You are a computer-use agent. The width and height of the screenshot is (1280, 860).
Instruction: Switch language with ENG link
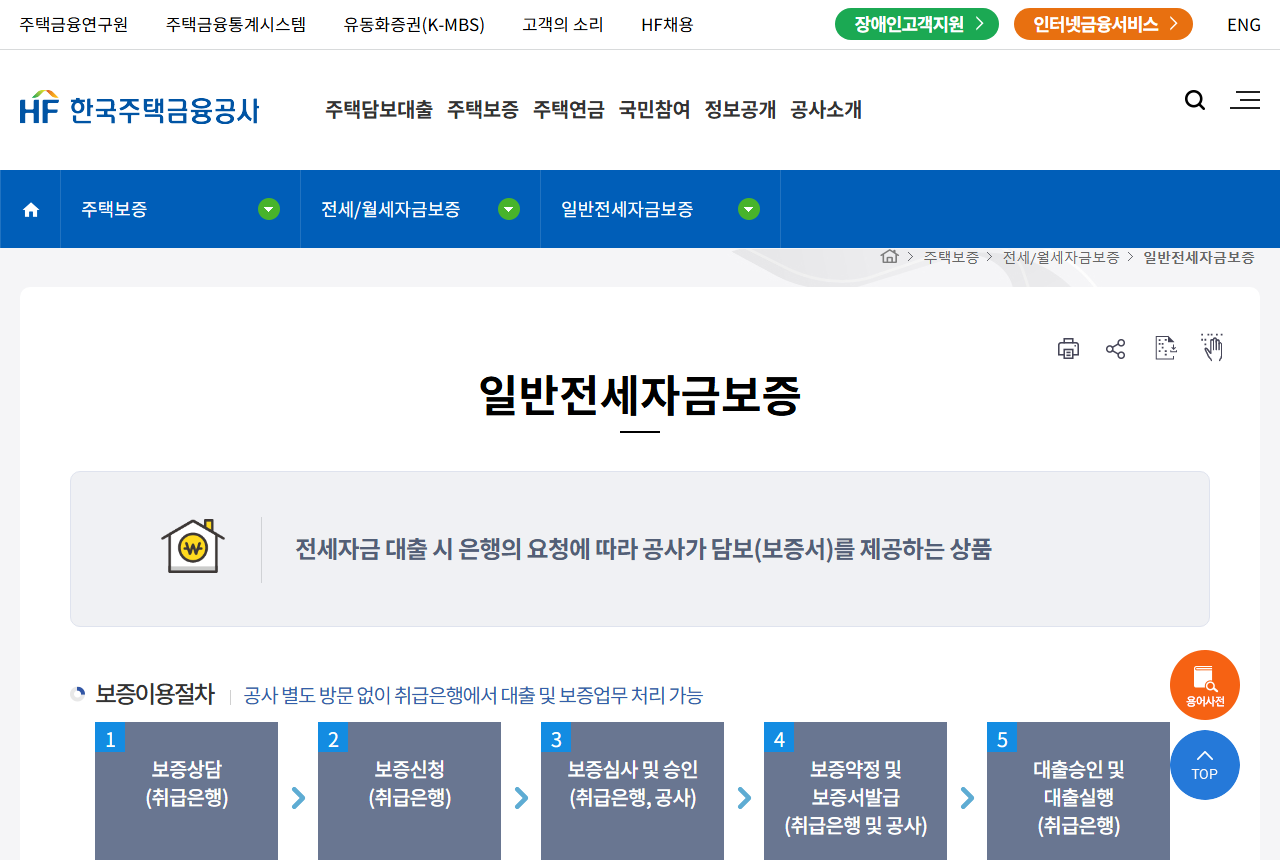pyautogui.click(x=1244, y=25)
